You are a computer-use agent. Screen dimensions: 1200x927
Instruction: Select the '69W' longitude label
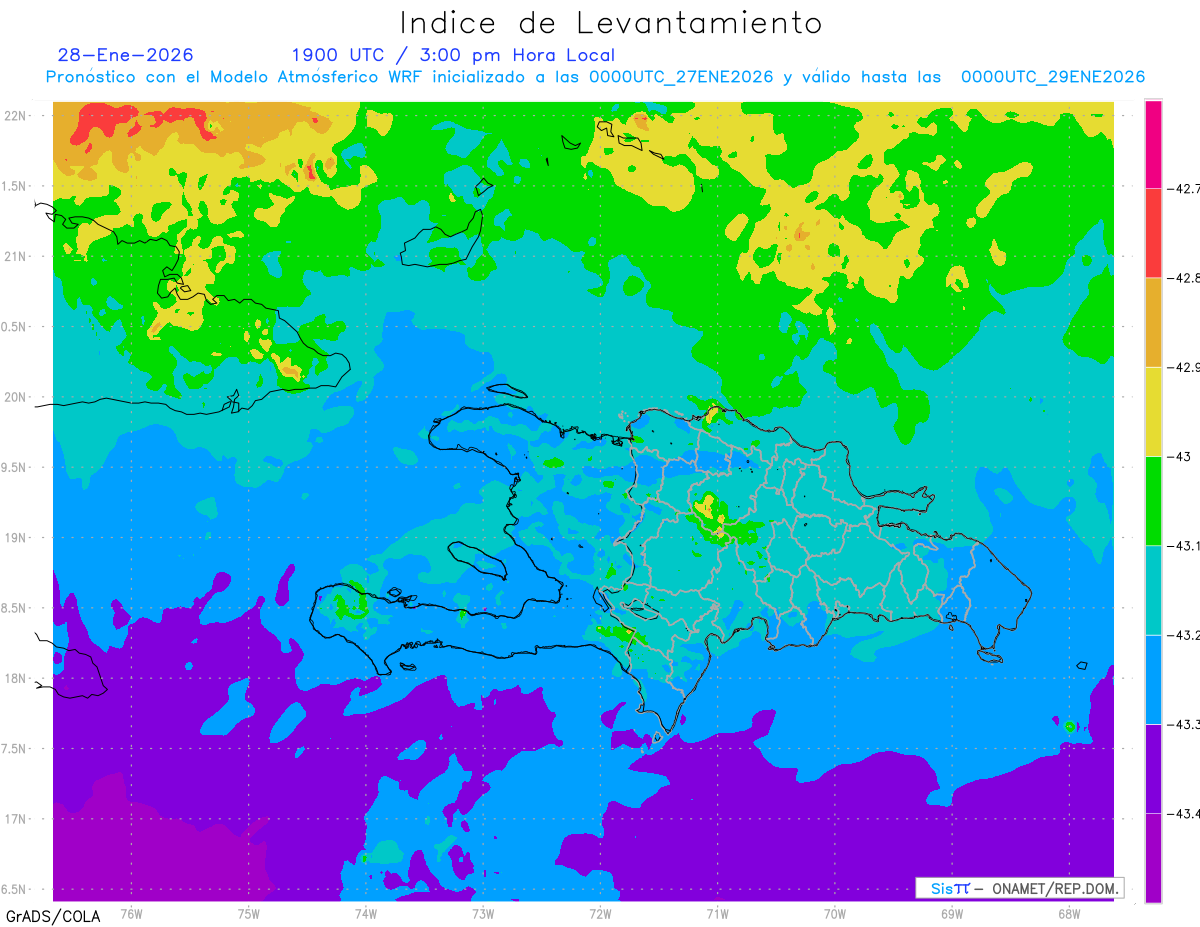coord(952,913)
